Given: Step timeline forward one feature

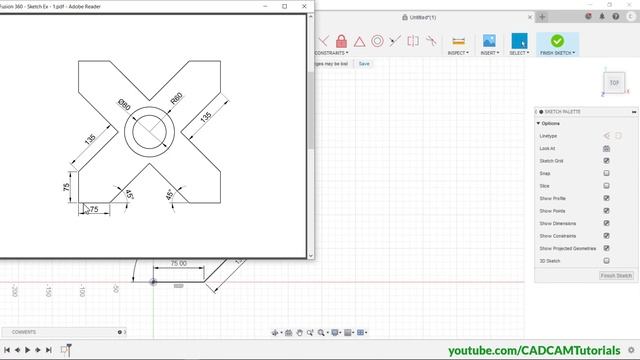Looking at the screenshot, I should 38,350.
